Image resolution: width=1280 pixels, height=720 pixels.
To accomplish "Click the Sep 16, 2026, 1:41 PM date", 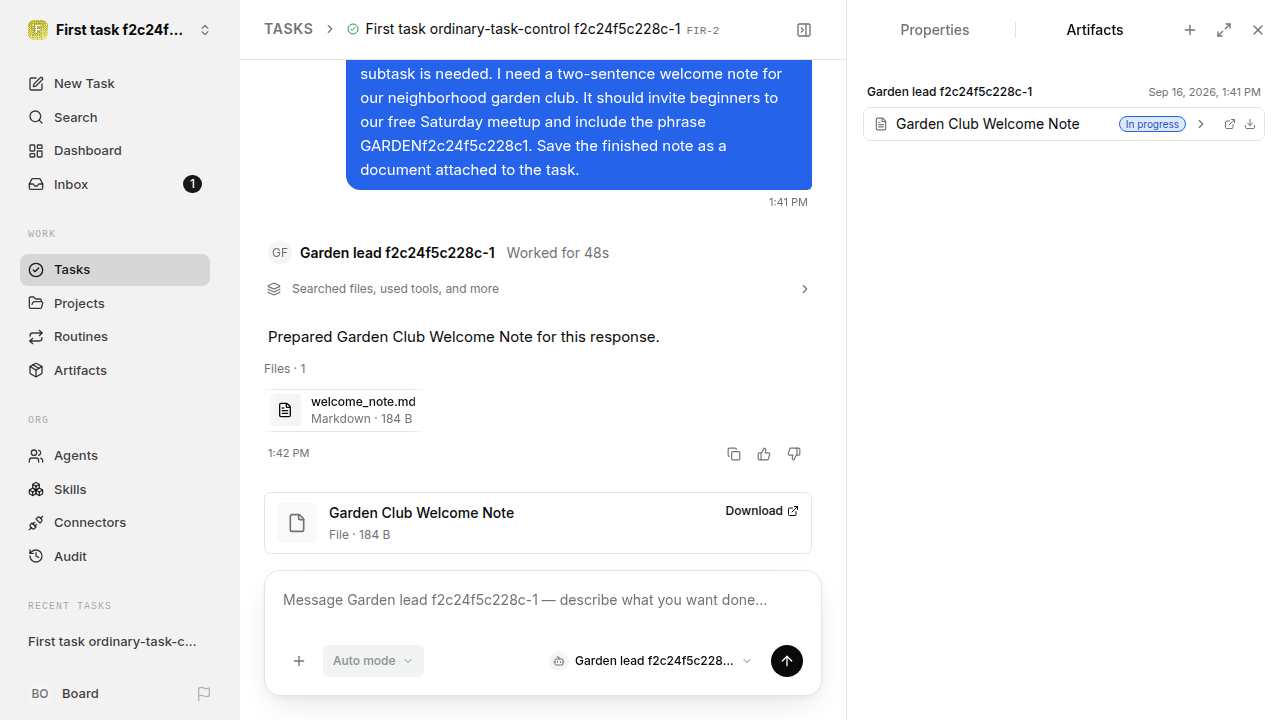I will point(1204,92).
